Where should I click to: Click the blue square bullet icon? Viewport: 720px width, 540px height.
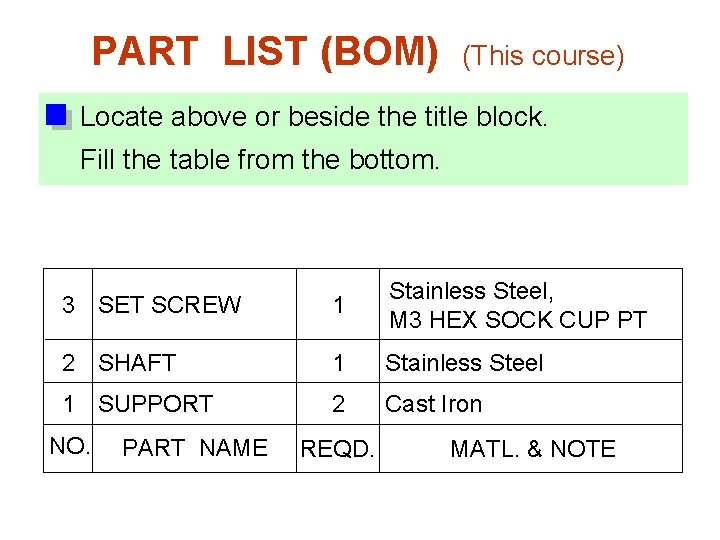click(x=57, y=115)
